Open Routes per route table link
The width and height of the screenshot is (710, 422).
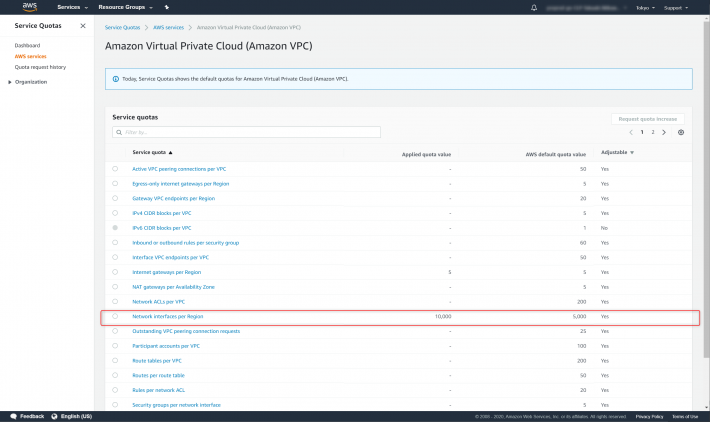(158, 375)
